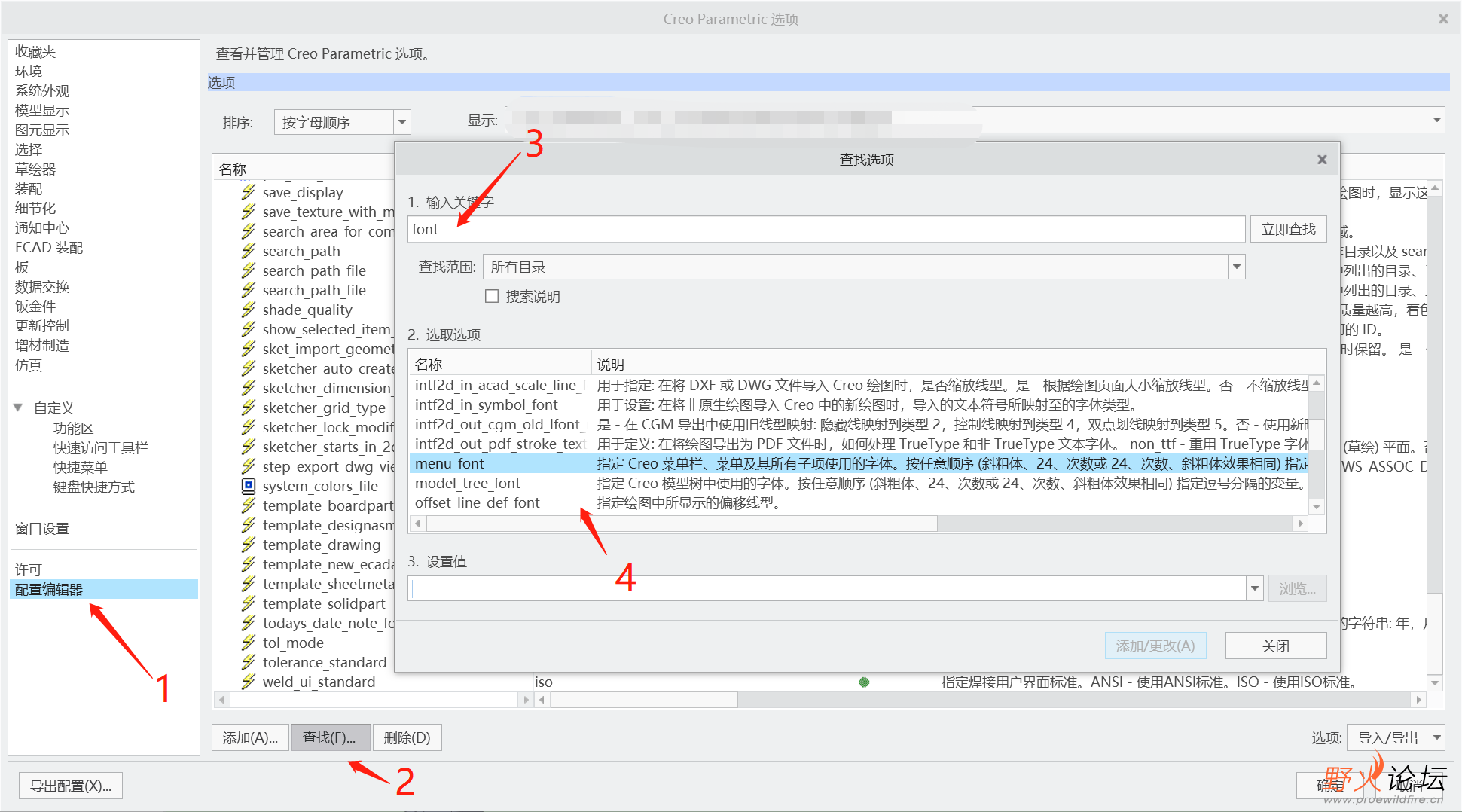Select intf2d_in_symbol_font result row
The width and height of the screenshot is (1462, 812).
859,404
